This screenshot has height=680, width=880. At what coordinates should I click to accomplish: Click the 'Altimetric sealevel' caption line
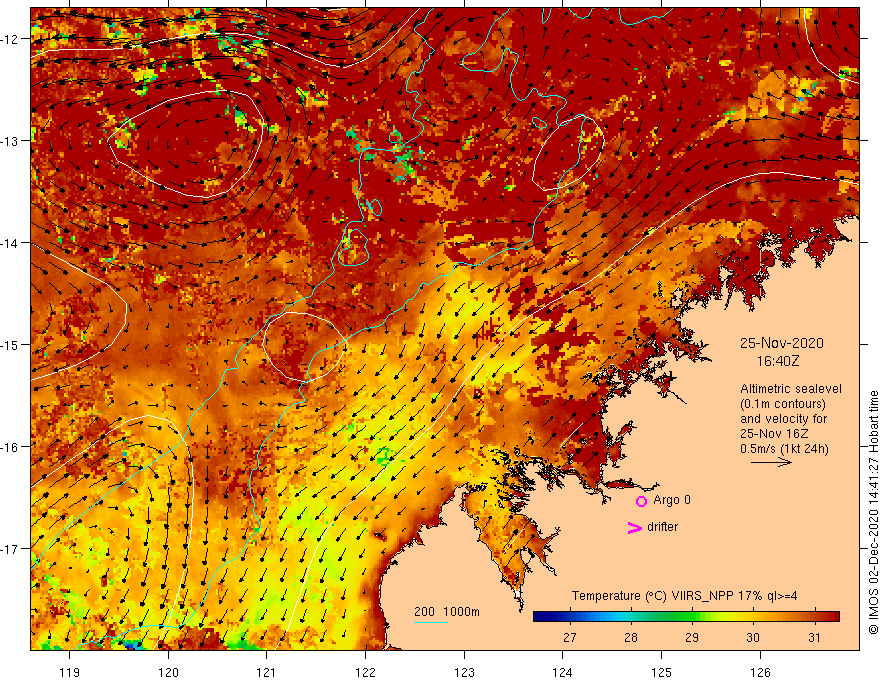pos(791,389)
